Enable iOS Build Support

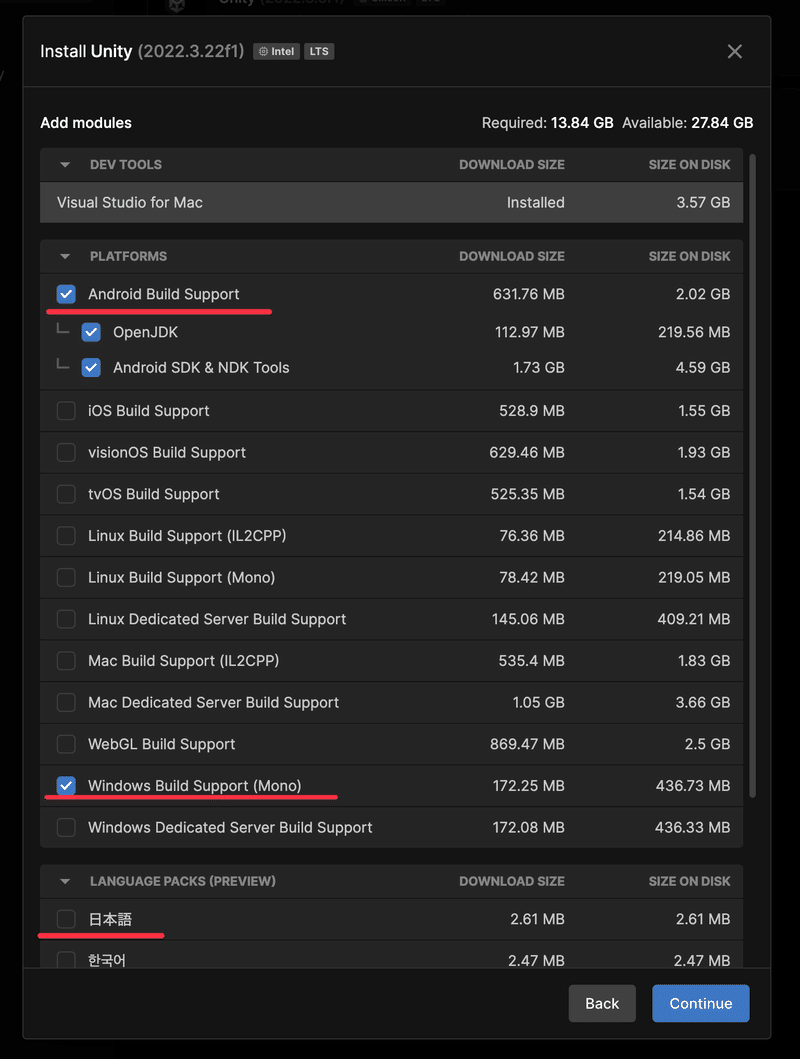click(x=66, y=411)
